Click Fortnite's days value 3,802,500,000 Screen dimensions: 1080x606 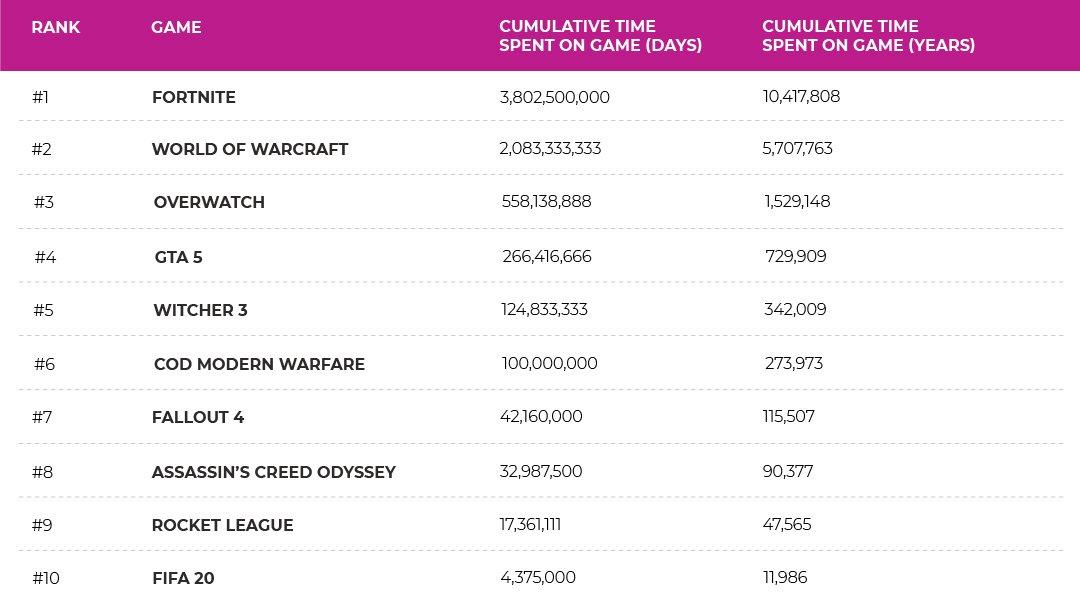[554, 97]
